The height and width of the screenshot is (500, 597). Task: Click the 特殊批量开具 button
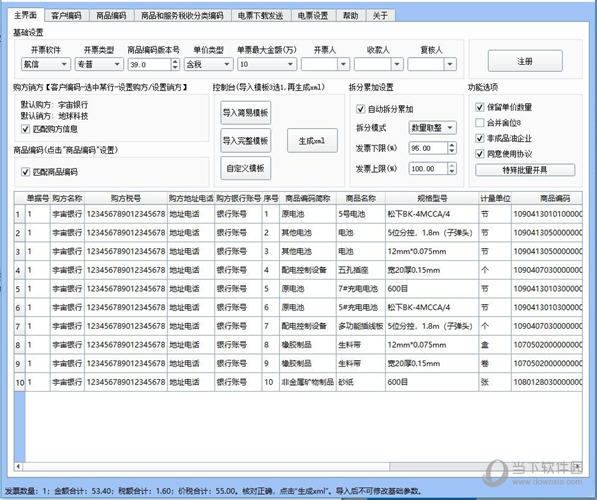tap(525, 170)
